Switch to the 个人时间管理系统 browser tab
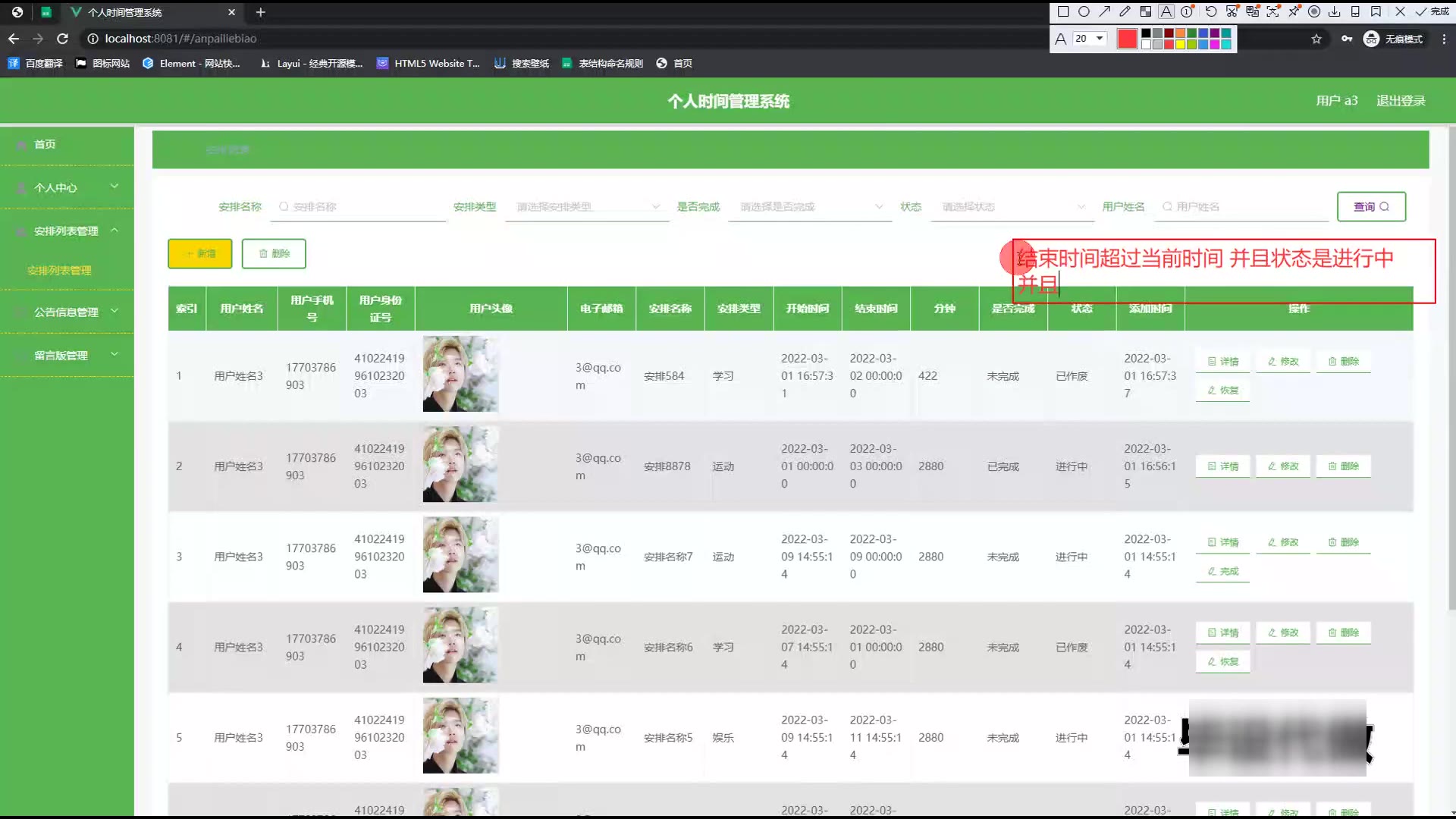This screenshot has width=1456, height=819. (x=152, y=12)
